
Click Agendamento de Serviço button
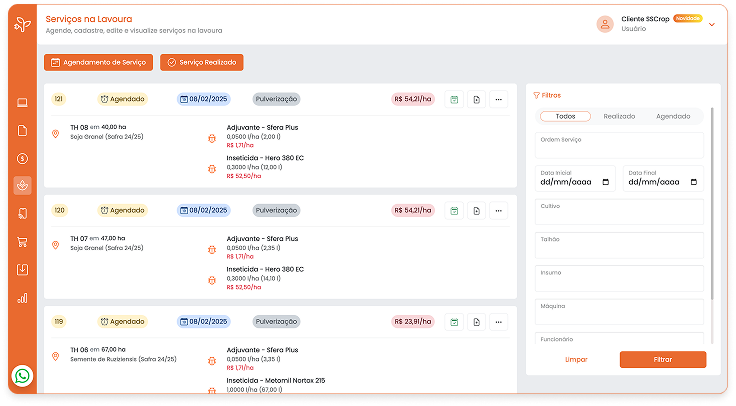click(x=98, y=62)
